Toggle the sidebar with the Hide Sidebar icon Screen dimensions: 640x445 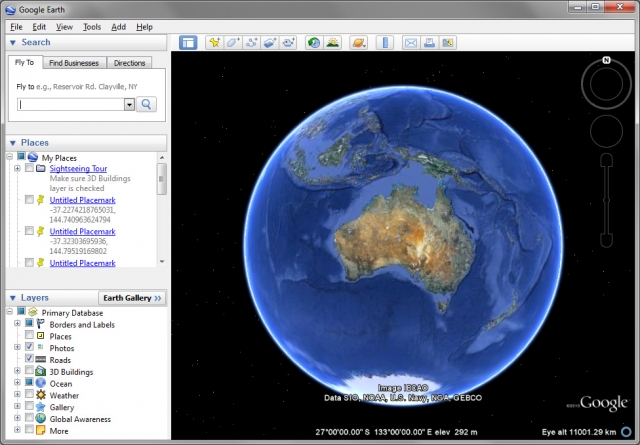coord(188,42)
